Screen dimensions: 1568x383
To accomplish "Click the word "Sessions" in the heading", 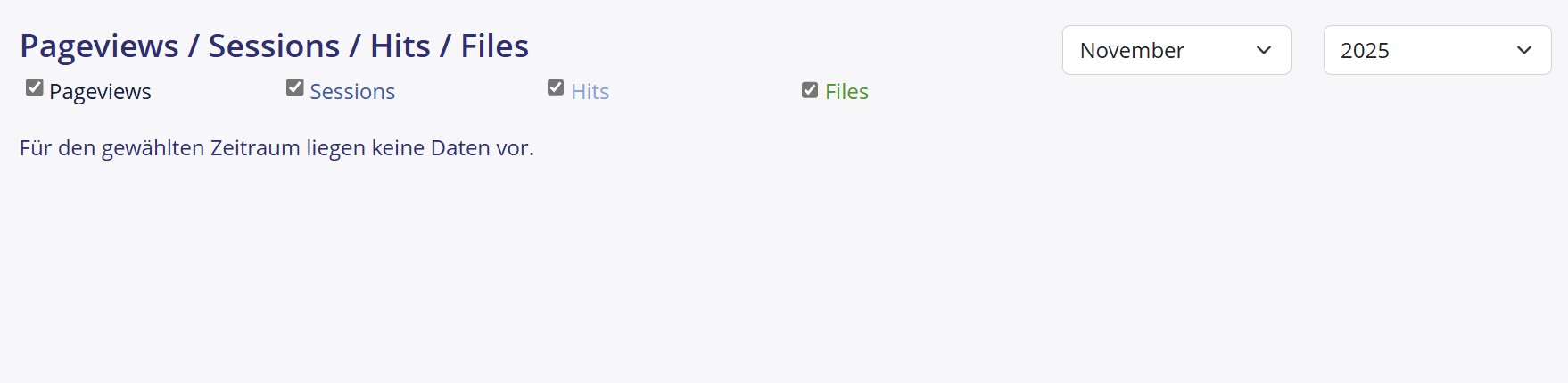I will (x=274, y=46).
